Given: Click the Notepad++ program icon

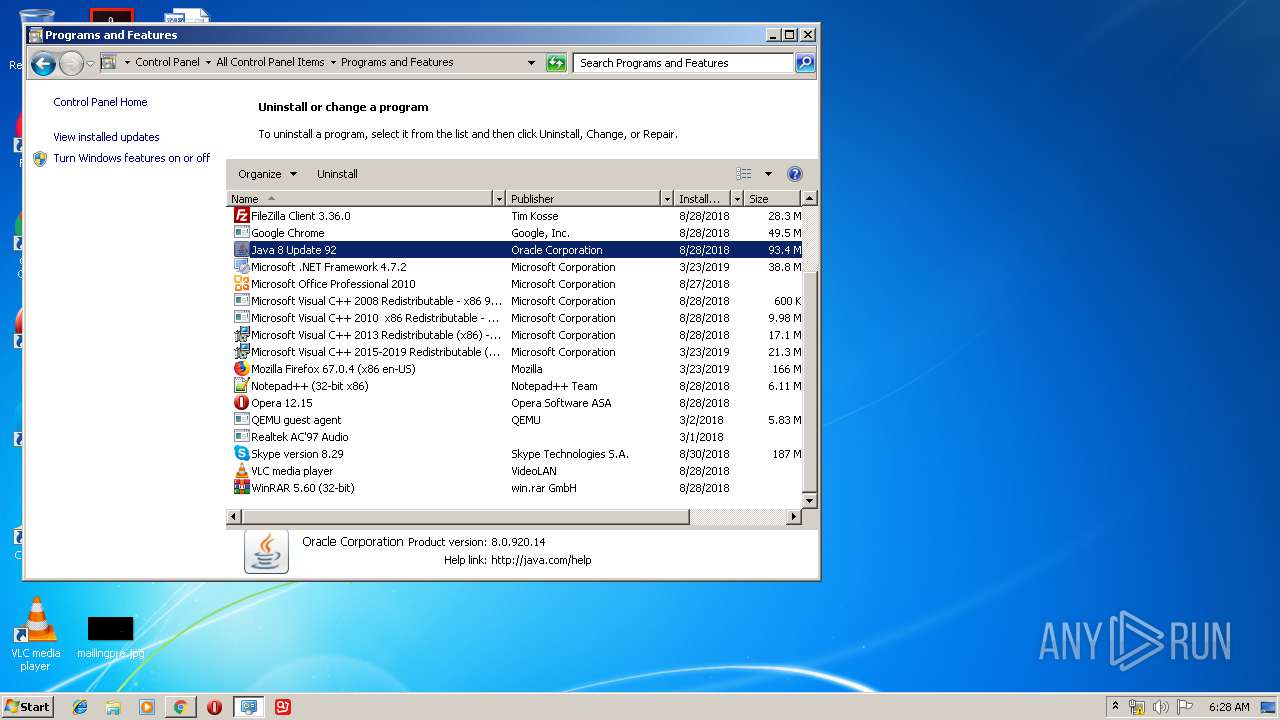Looking at the screenshot, I should coord(241,385).
